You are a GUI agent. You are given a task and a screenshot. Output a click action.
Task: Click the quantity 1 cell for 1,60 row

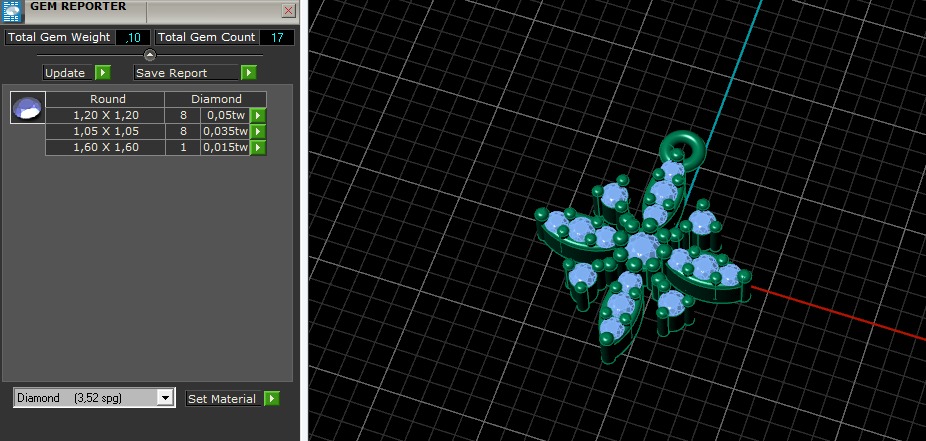tap(183, 147)
